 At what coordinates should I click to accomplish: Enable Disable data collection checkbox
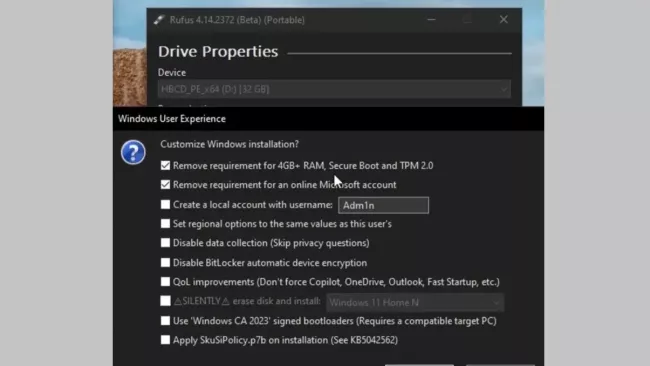point(165,242)
